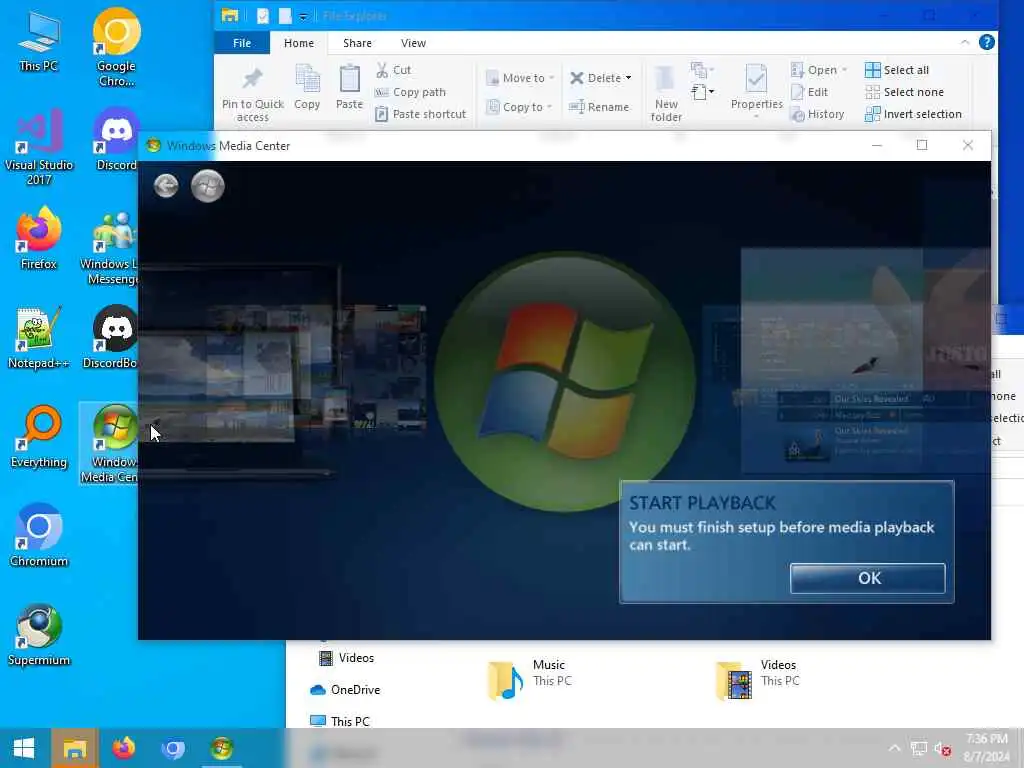Click Edit in the ribbon
Viewport: 1024px width, 768px height.
[x=809, y=92]
